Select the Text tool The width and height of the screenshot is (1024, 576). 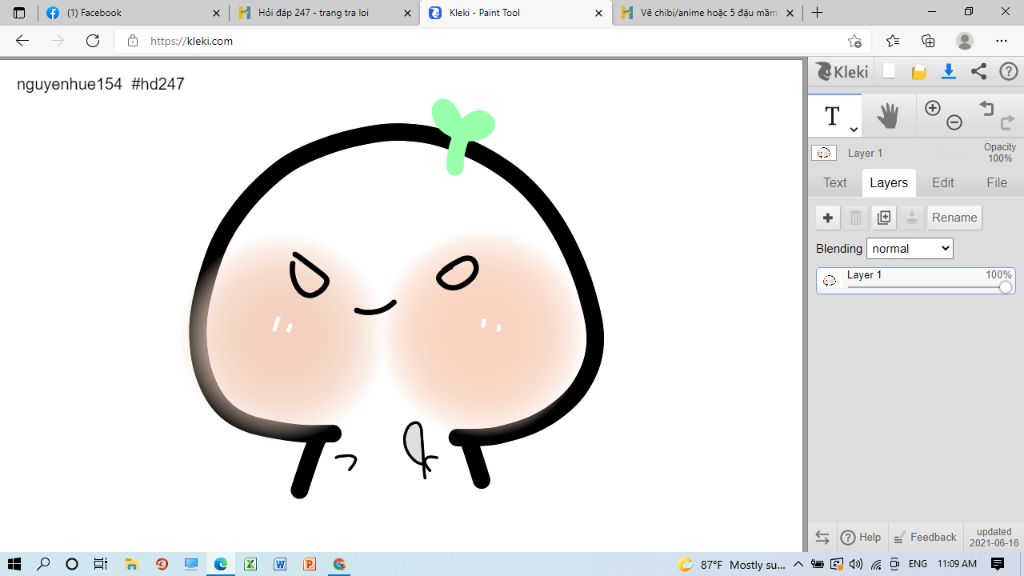point(831,116)
